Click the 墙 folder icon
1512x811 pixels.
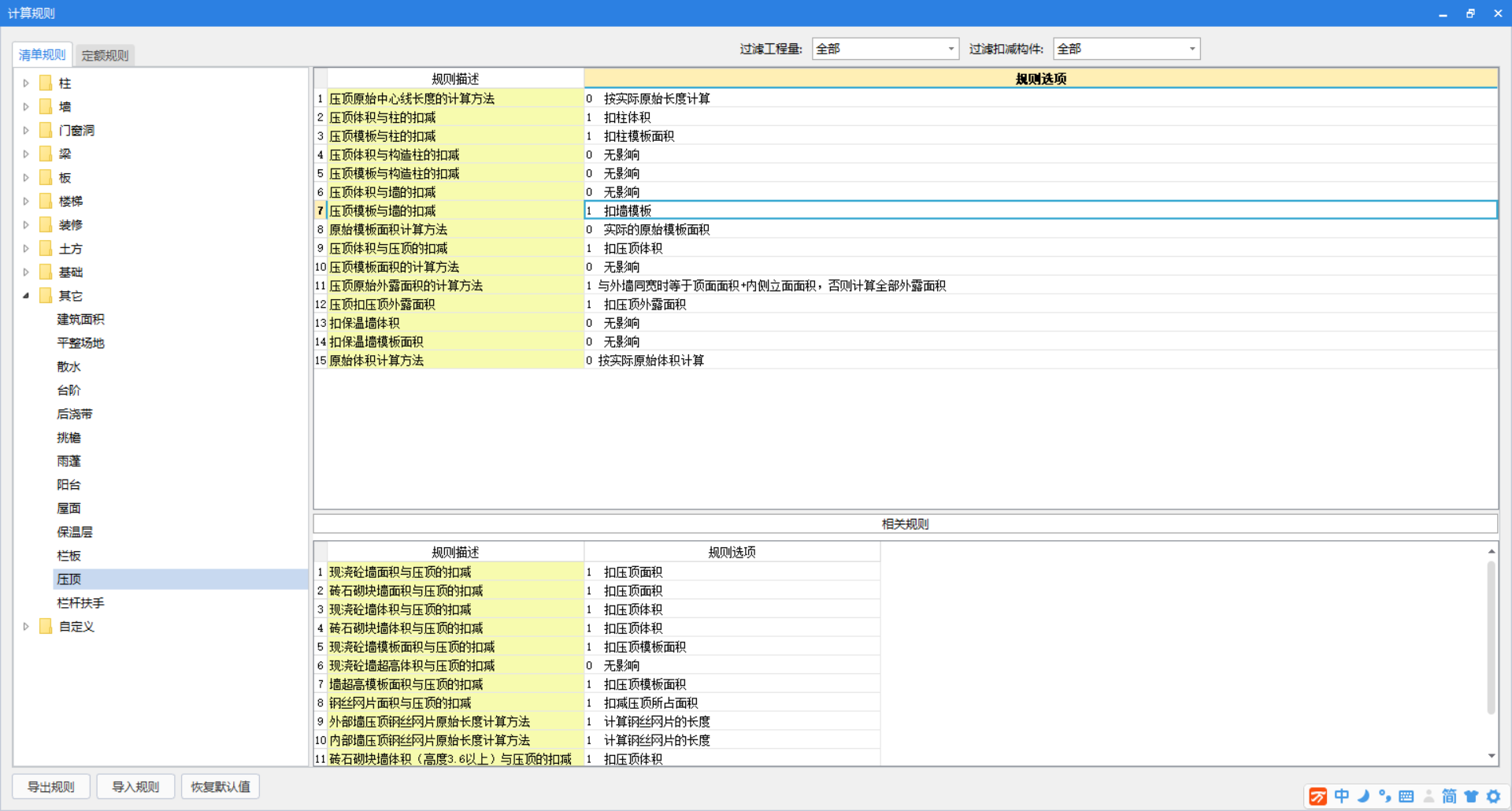pos(46,107)
